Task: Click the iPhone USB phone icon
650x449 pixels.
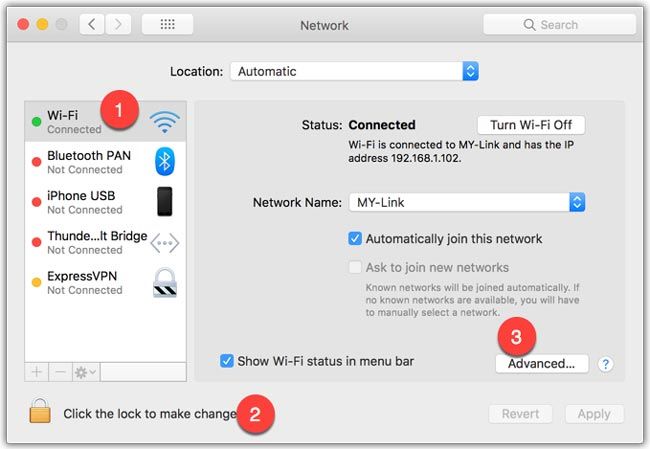Action: pyautogui.click(x=165, y=201)
